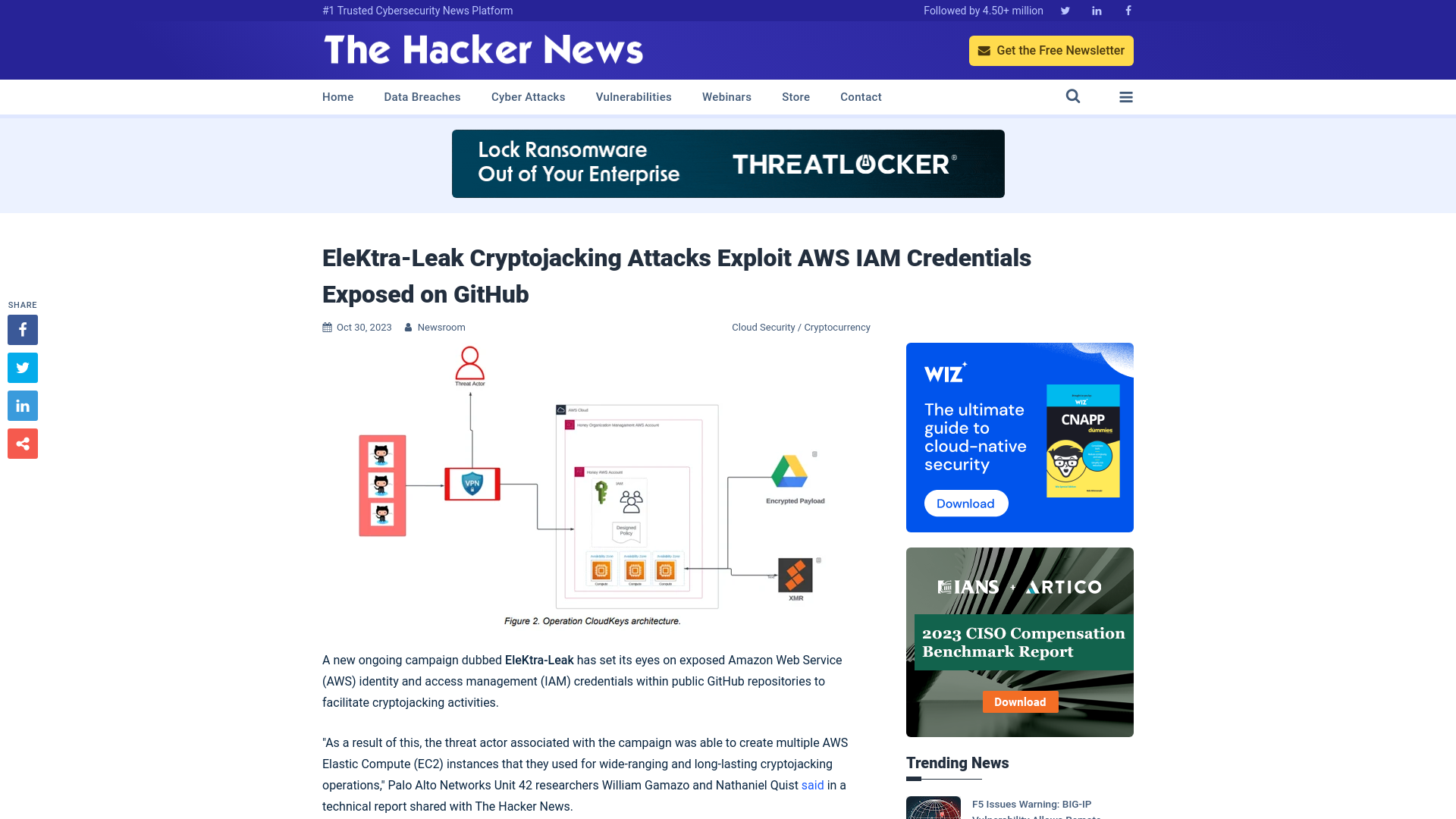Click the Home menu item
The height and width of the screenshot is (819, 1456).
(338, 96)
